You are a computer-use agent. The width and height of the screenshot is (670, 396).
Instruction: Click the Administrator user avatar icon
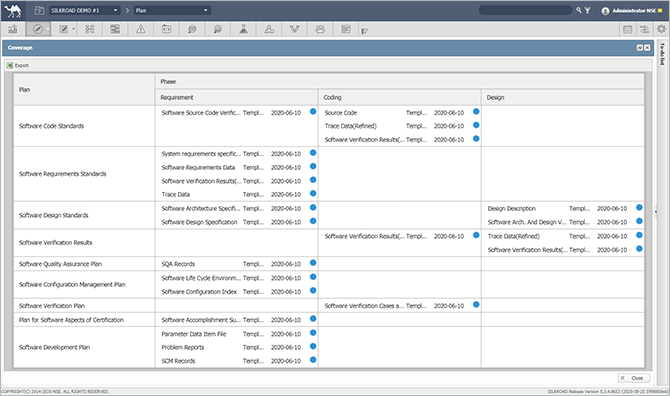(x=605, y=11)
